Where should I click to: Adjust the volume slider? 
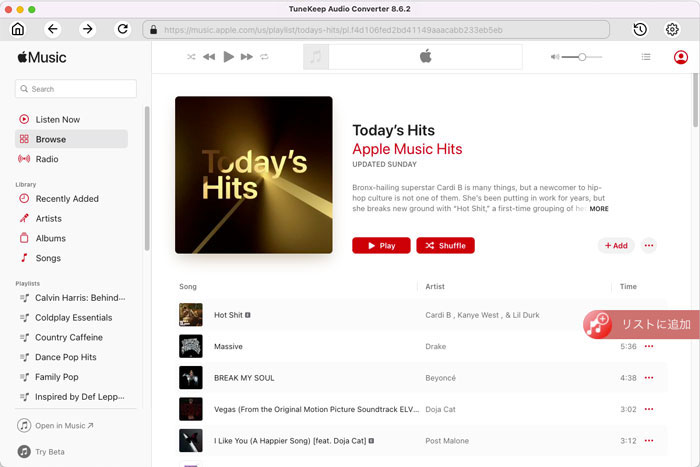click(582, 57)
